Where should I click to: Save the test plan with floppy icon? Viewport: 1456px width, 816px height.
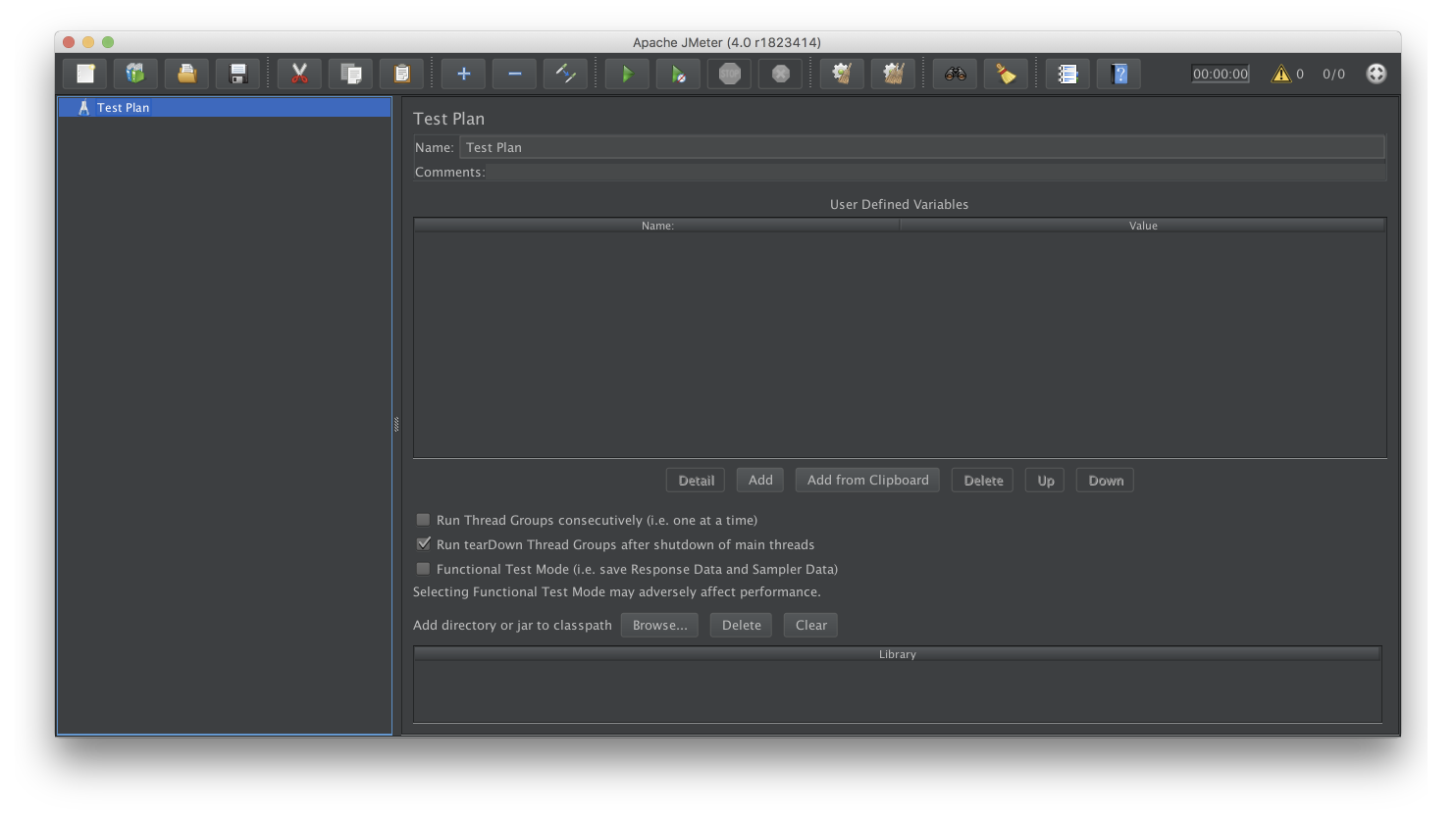pyautogui.click(x=237, y=74)
